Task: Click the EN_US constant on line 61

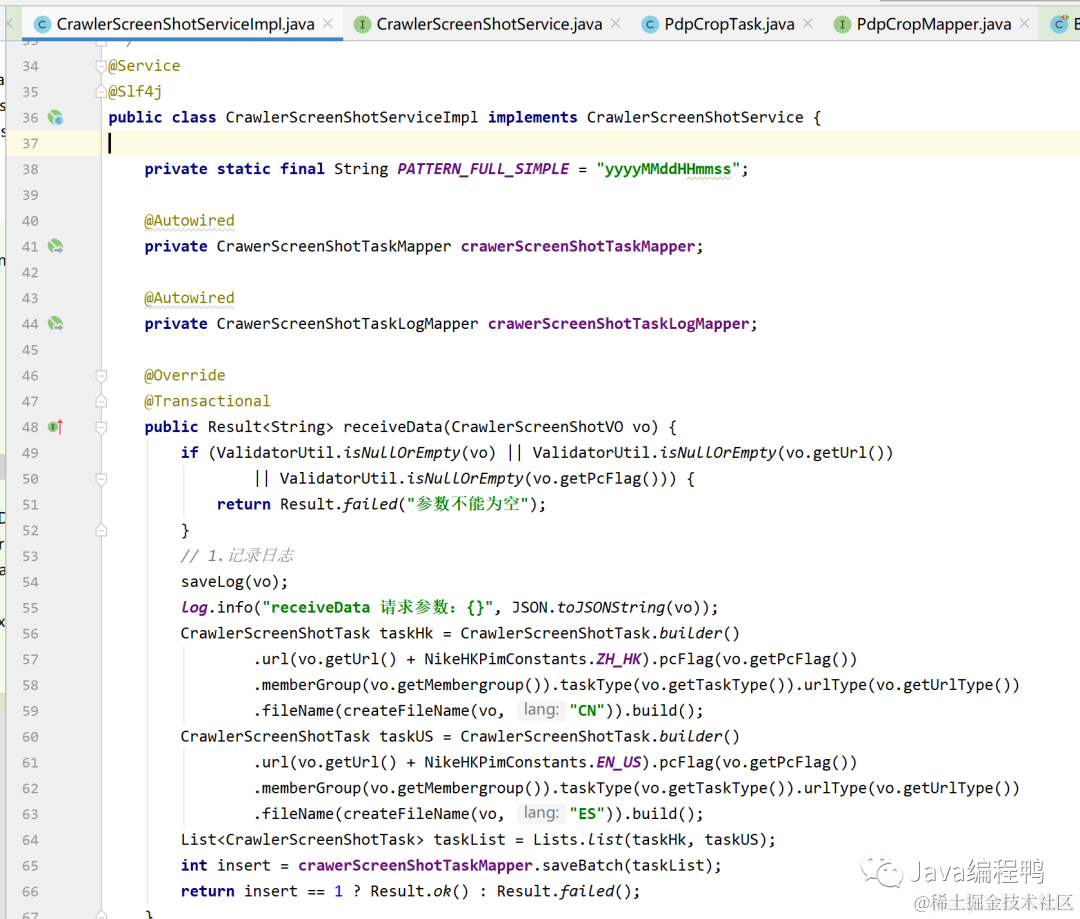Action: point(619,763)
